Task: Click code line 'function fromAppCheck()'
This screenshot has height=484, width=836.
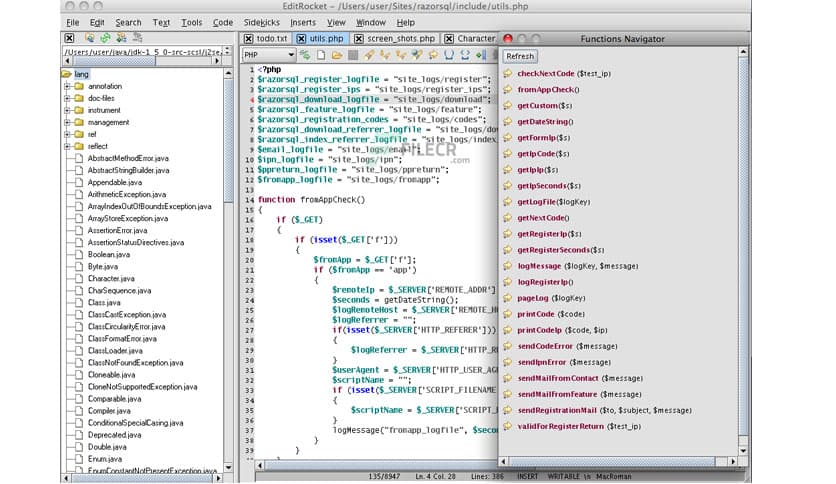Action: click(x=311, y=199)
